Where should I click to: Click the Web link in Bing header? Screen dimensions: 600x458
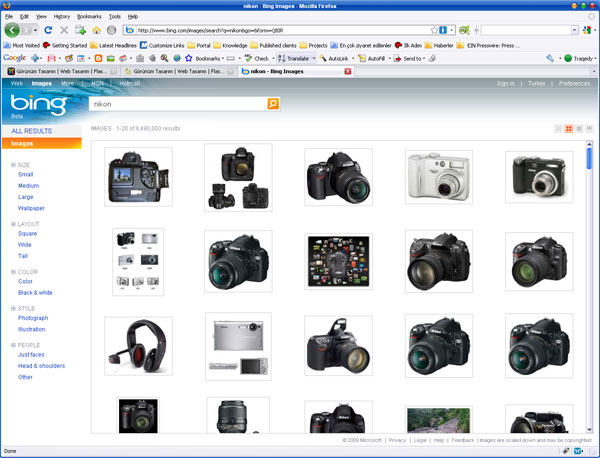pyautogui.click(x=16, y=83)
